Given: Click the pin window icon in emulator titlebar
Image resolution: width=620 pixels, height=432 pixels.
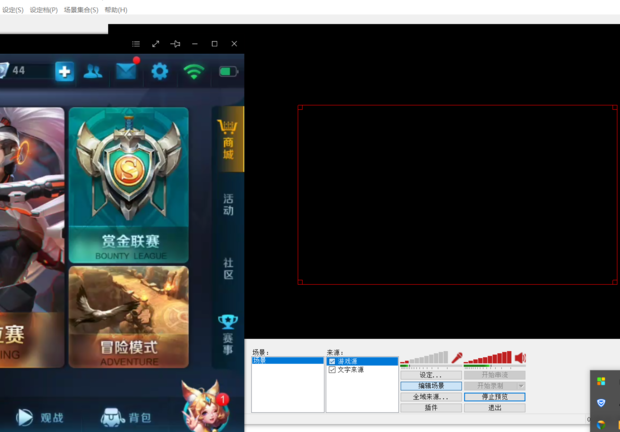Looking at the screenshot, I should pyautogui.click(x=175, y=44).
